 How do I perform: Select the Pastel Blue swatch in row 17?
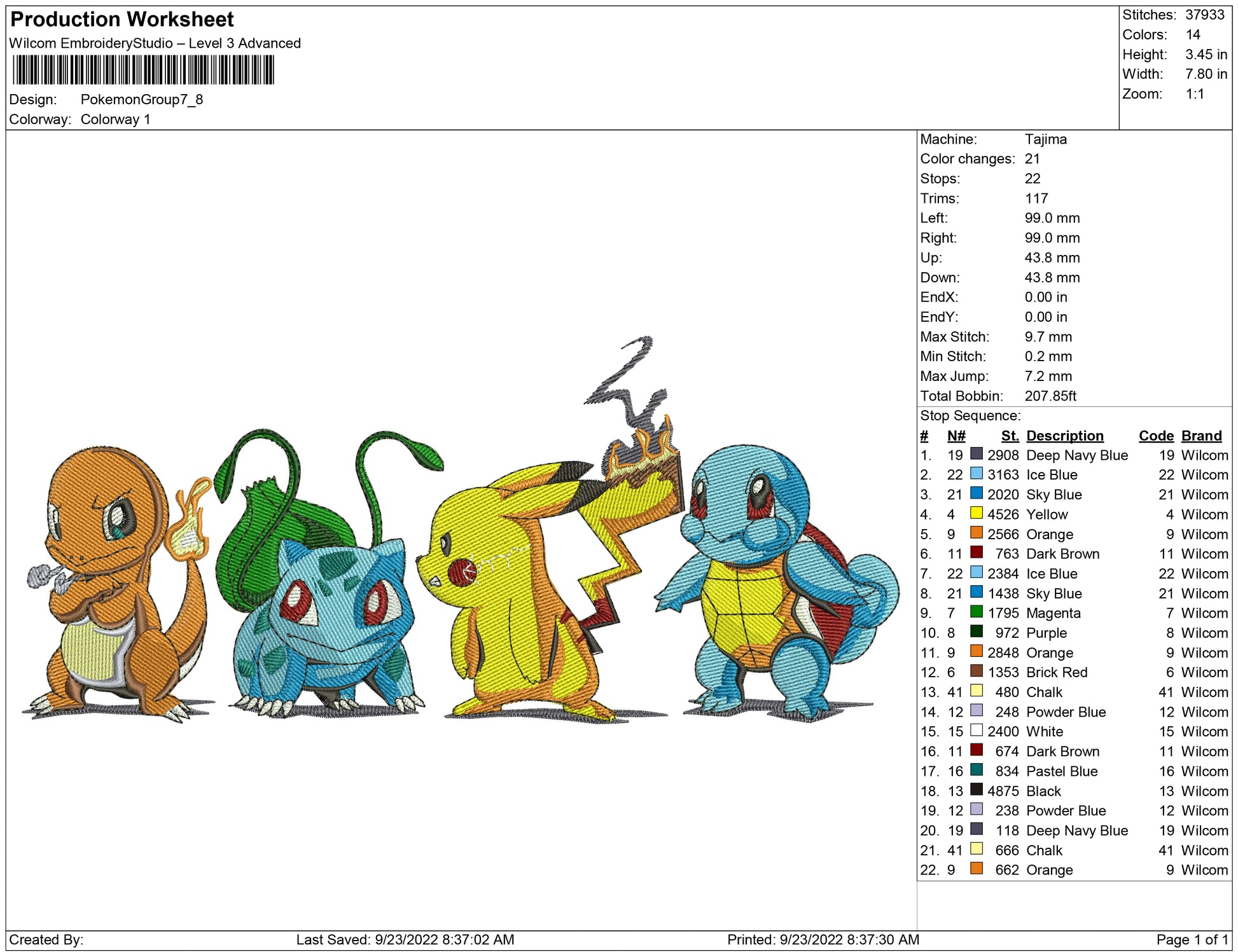coord(976,770)
